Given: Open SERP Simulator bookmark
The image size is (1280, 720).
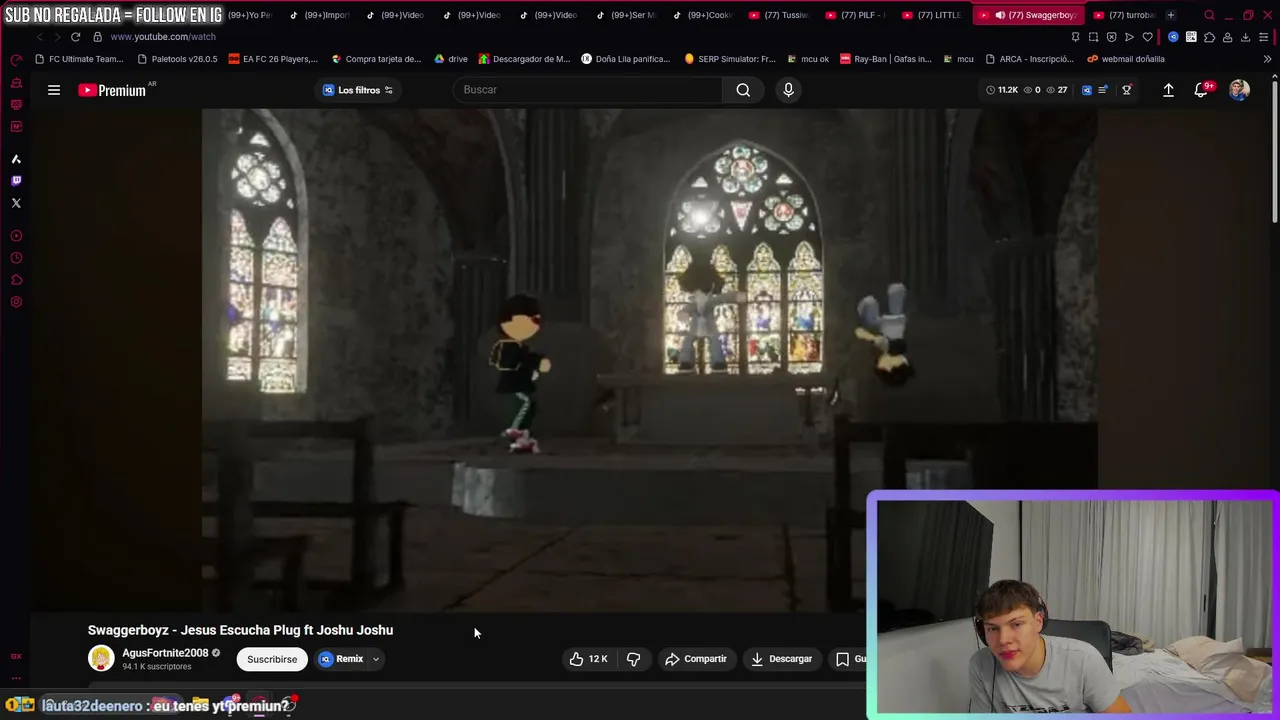Looking at the screenshot, I should point(730,59).
